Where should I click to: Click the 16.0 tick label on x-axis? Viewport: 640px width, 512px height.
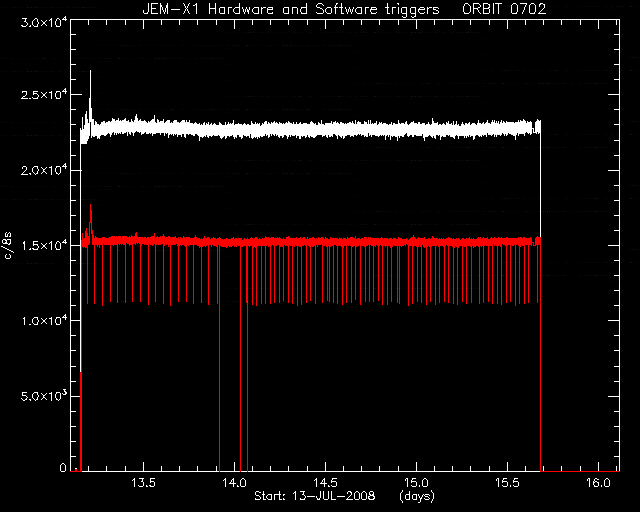click(598, 483)
